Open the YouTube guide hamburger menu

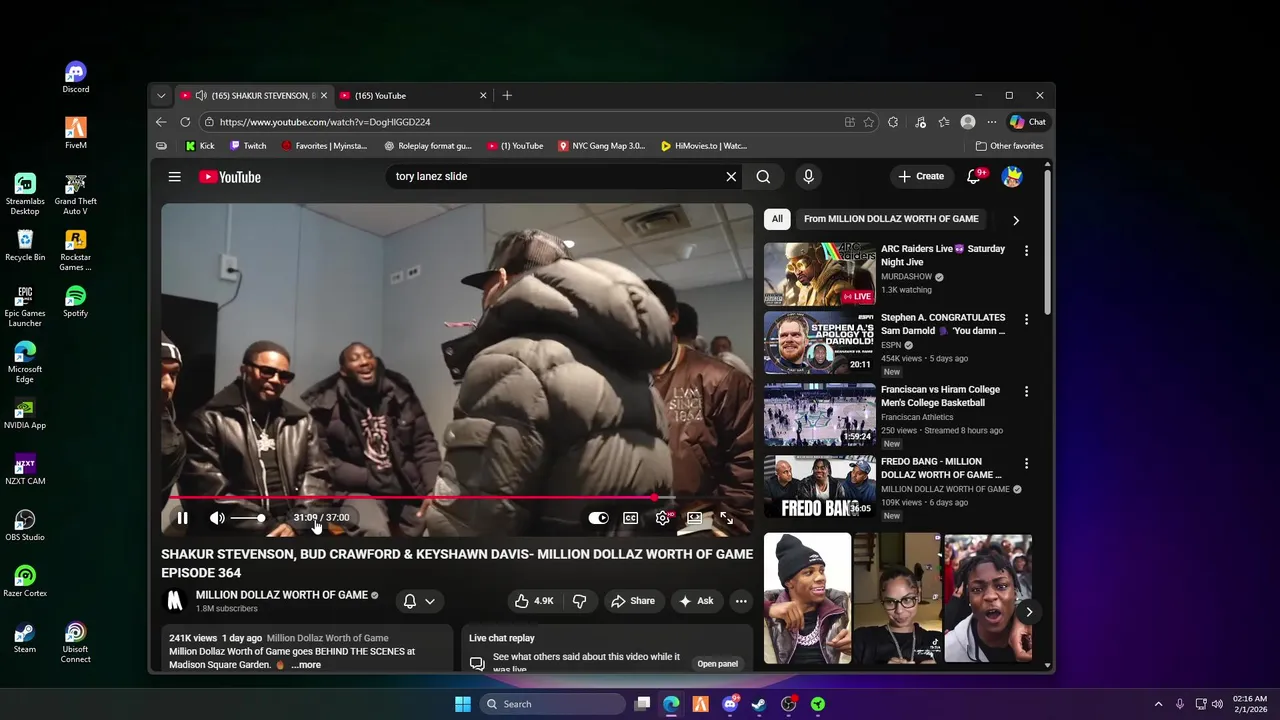pos(174,177)
